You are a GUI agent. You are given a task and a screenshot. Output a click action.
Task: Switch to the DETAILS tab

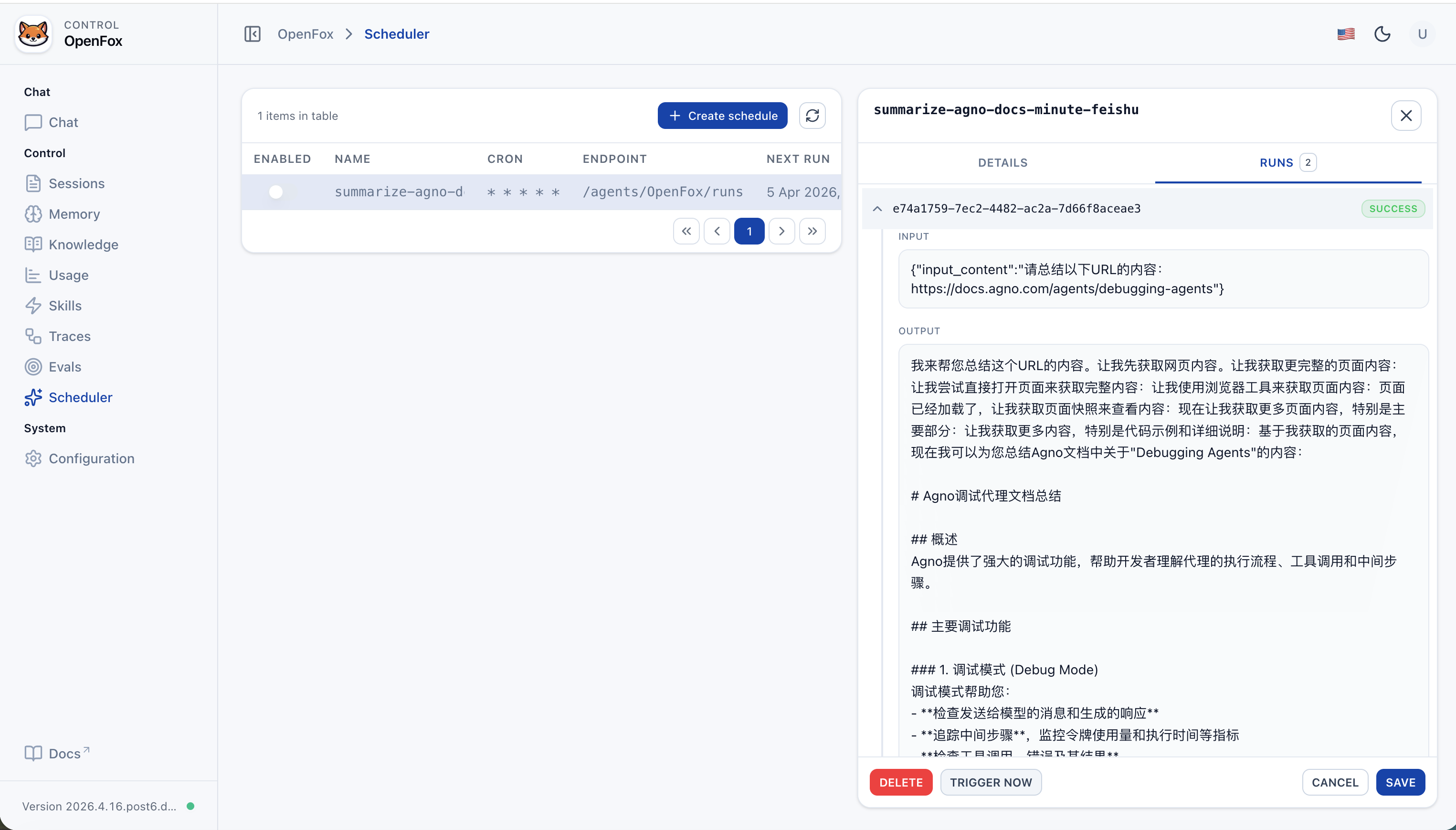(x=1002, y=162)
